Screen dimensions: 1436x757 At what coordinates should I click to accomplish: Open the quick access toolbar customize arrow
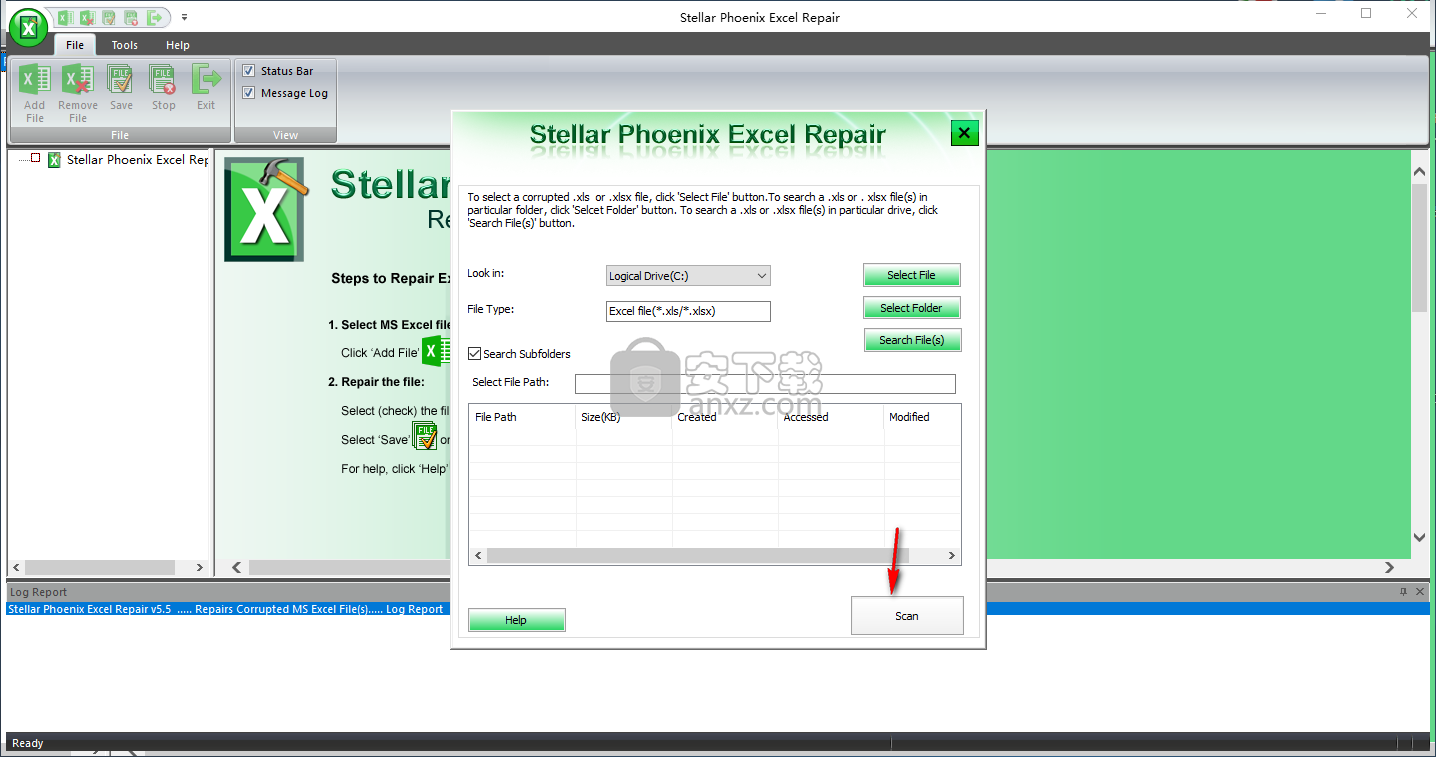point(185,17)
